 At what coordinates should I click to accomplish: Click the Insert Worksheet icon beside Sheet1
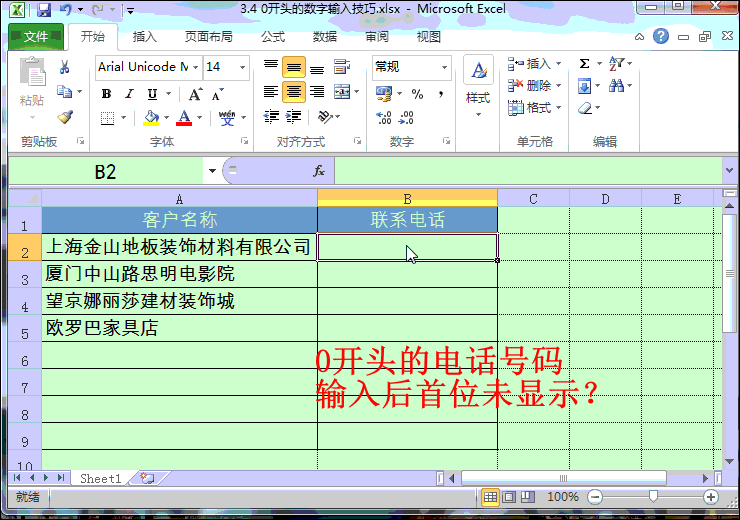pyautogui.click(x=147, y=479)
